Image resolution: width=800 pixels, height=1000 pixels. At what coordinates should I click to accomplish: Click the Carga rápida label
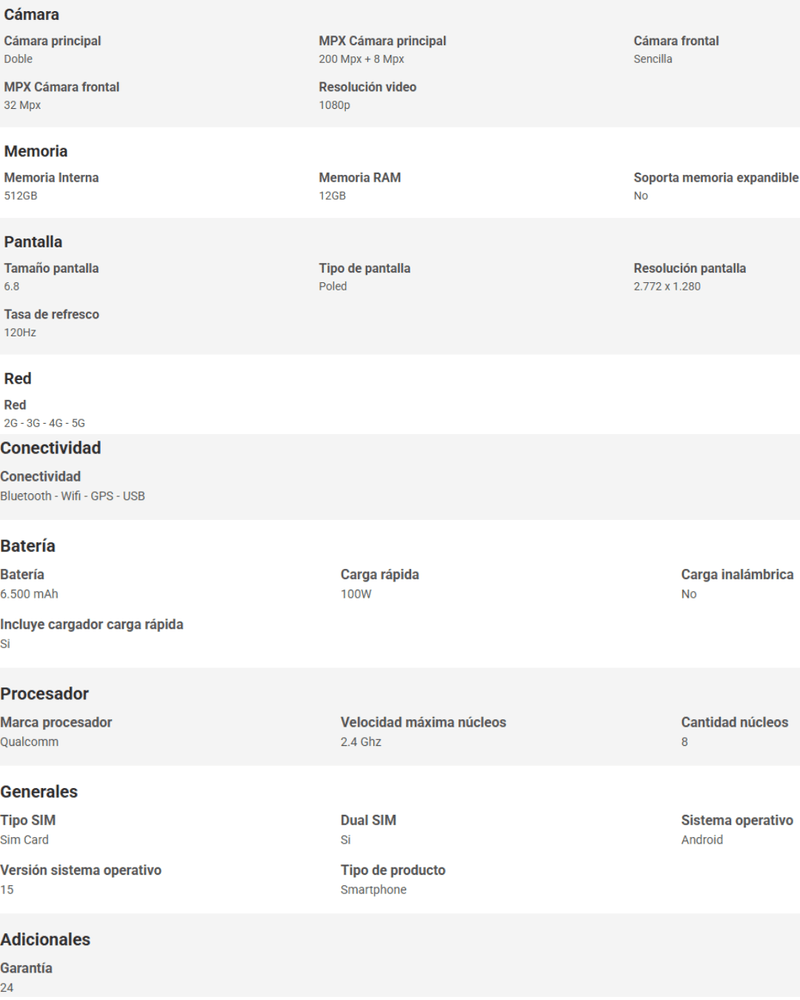(380, 575)
